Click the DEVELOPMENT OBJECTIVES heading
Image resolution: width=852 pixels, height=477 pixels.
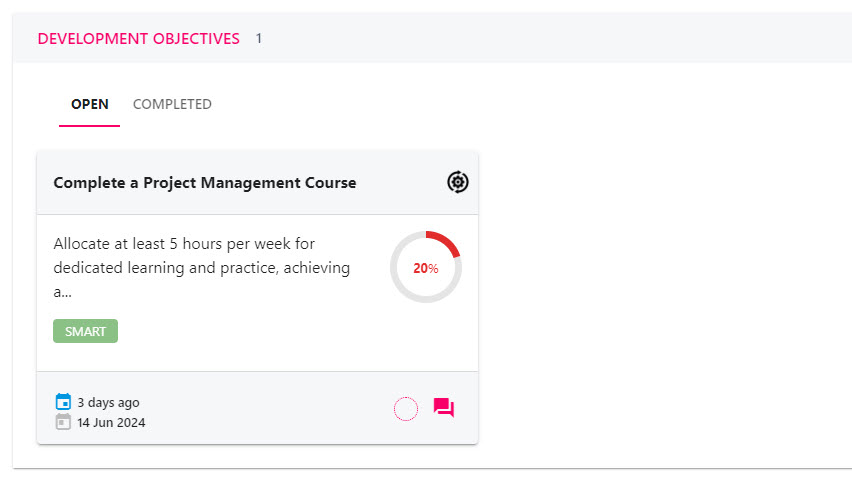pos(139,39)
